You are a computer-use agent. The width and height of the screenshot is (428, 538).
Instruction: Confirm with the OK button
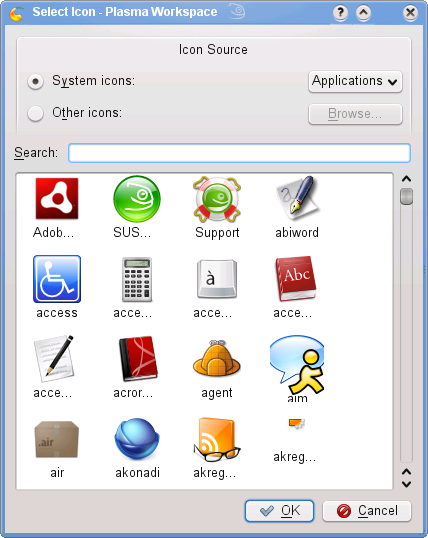coord(279,511)
